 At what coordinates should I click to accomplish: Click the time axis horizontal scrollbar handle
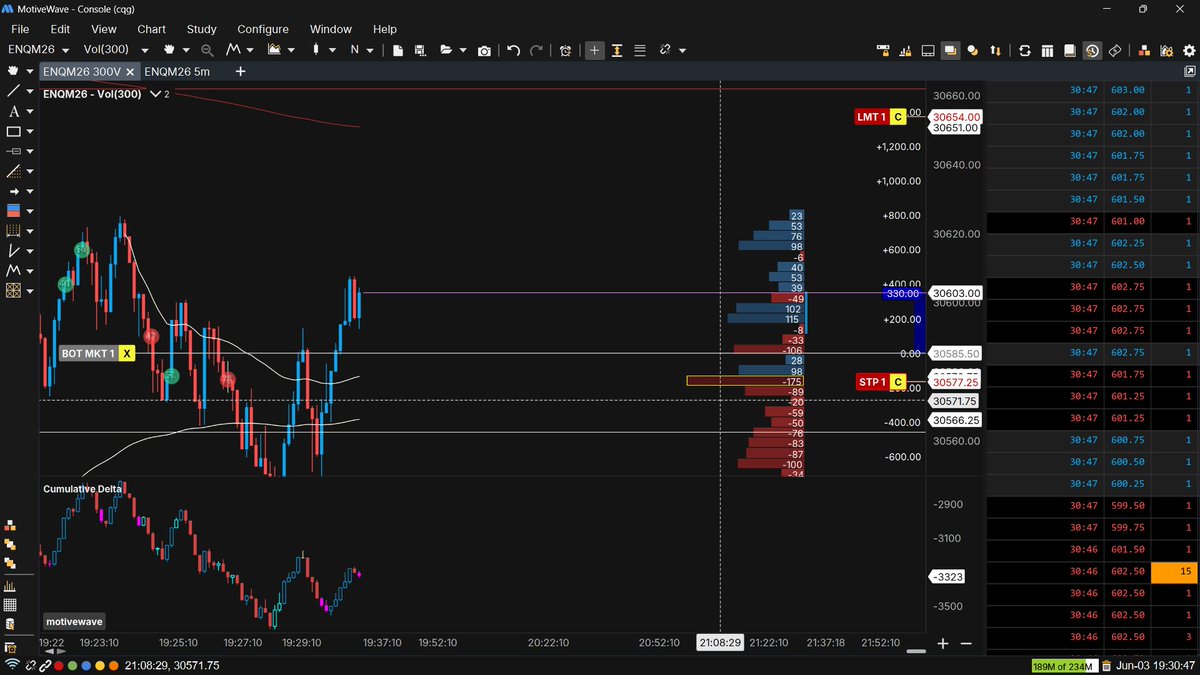(x=915, y=651)
